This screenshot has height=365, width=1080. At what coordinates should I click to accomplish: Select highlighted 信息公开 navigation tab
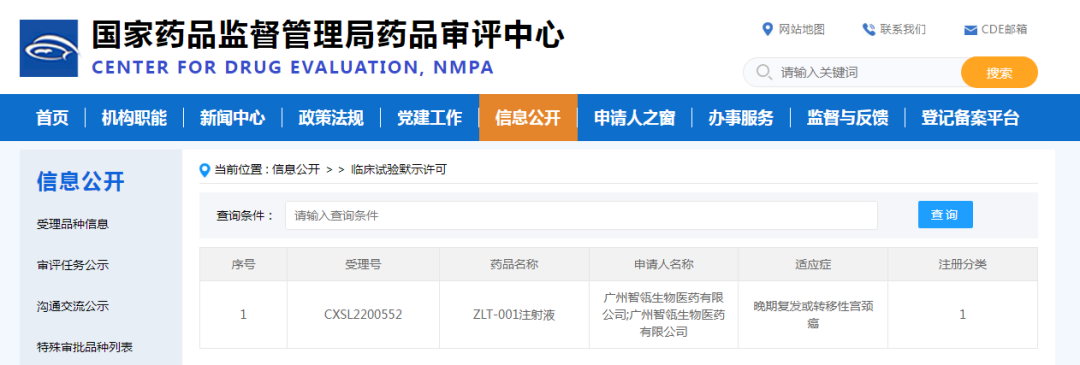coord(528,118)
